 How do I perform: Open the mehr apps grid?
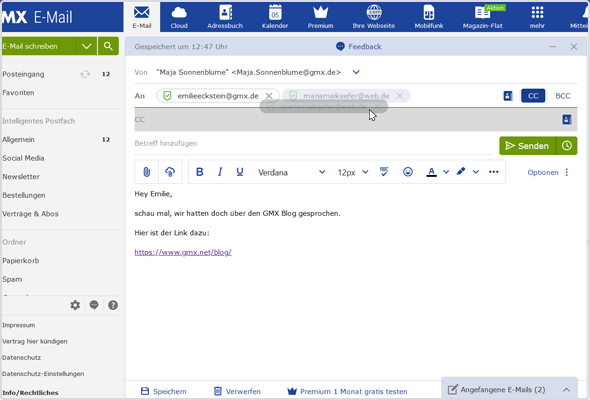537,17
